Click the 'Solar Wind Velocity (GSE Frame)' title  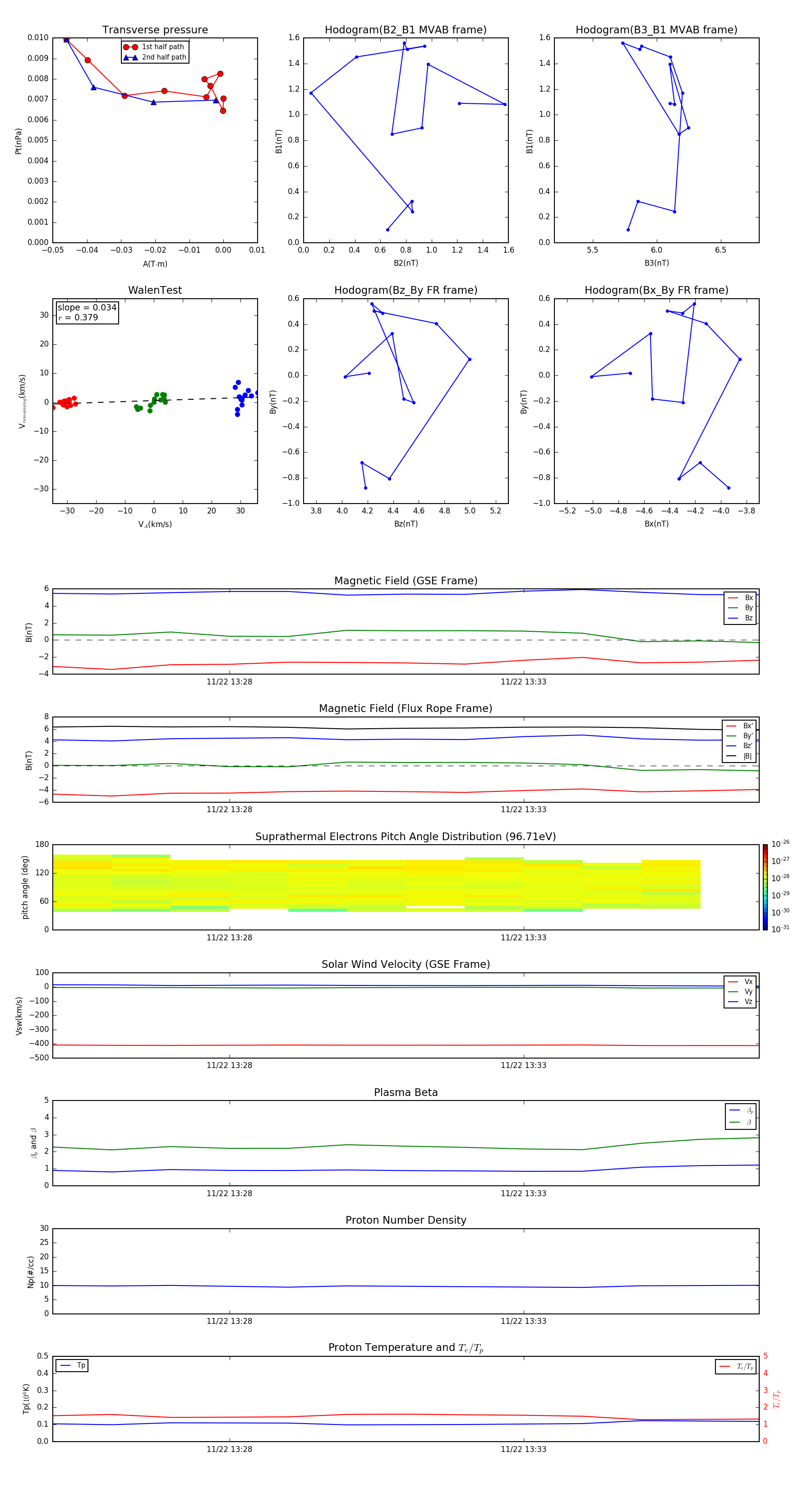tap(406, 964)
